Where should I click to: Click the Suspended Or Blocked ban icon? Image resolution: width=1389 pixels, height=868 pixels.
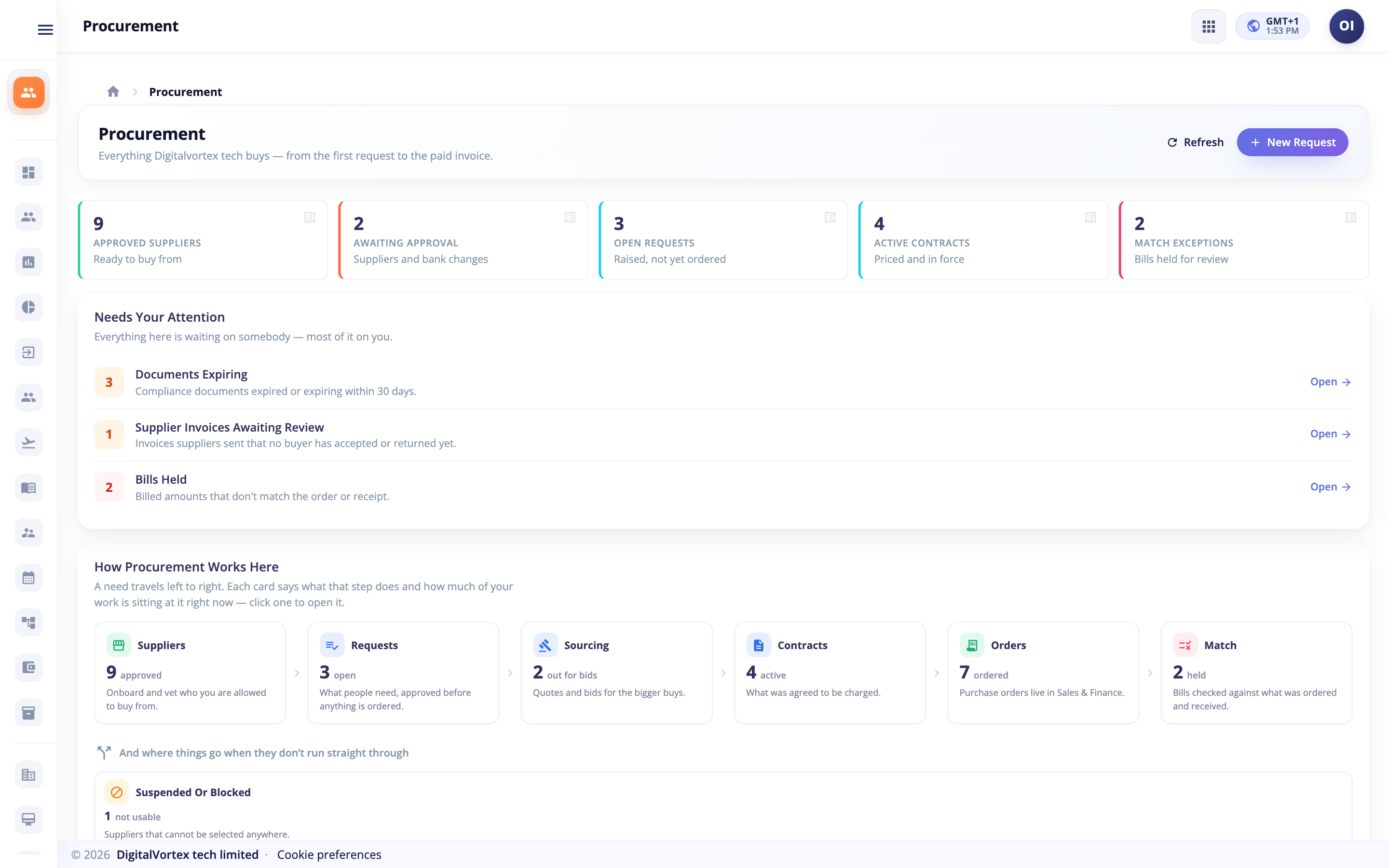[x=117, y=792]
